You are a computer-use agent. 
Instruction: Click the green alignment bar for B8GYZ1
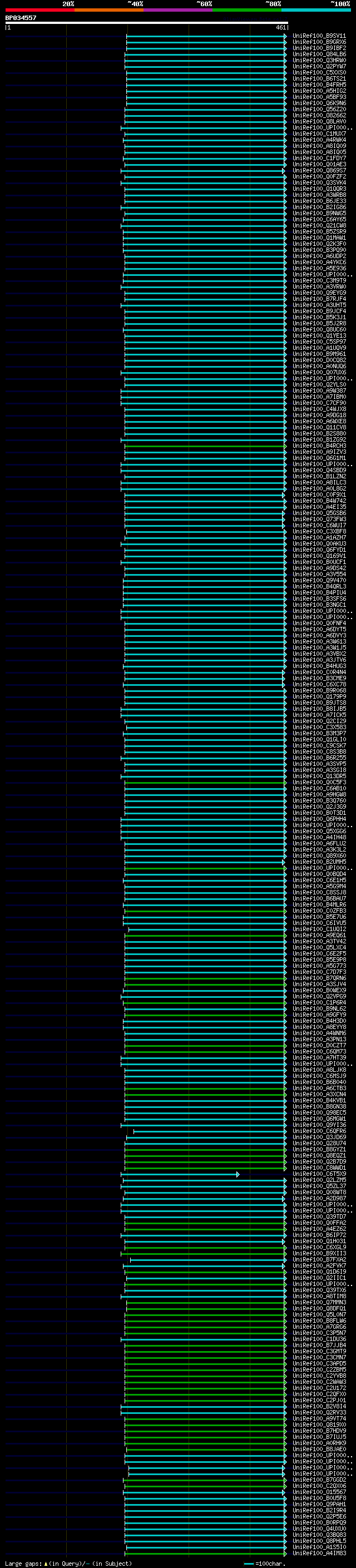click(206, 1149)
